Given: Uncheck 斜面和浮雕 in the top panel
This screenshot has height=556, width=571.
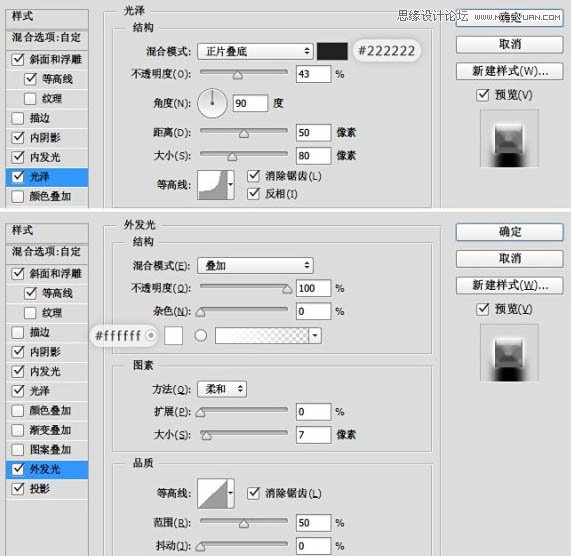Looking at the screenshot, I should 18,59.
